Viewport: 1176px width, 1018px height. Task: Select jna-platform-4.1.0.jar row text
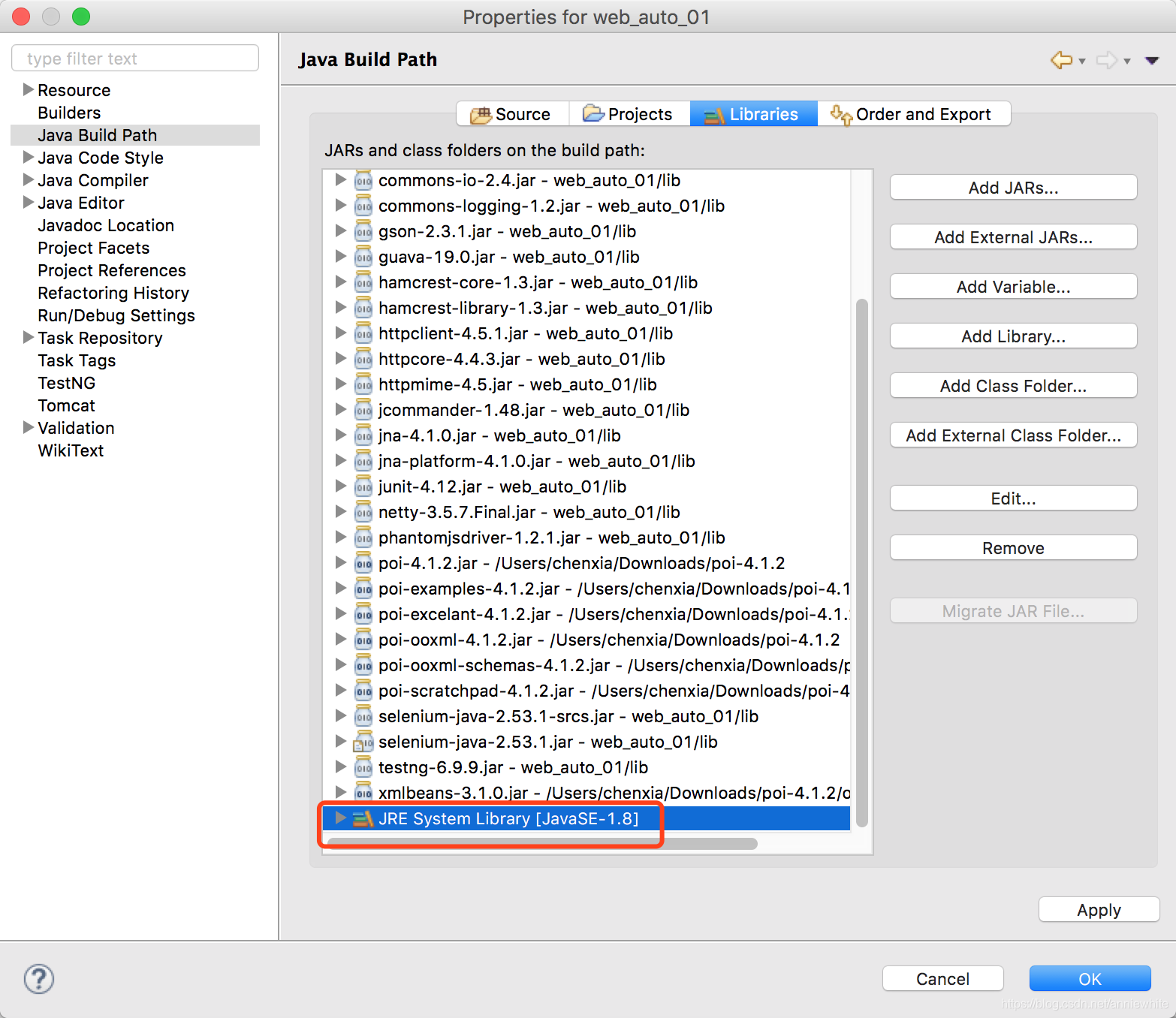click(536, 461)
